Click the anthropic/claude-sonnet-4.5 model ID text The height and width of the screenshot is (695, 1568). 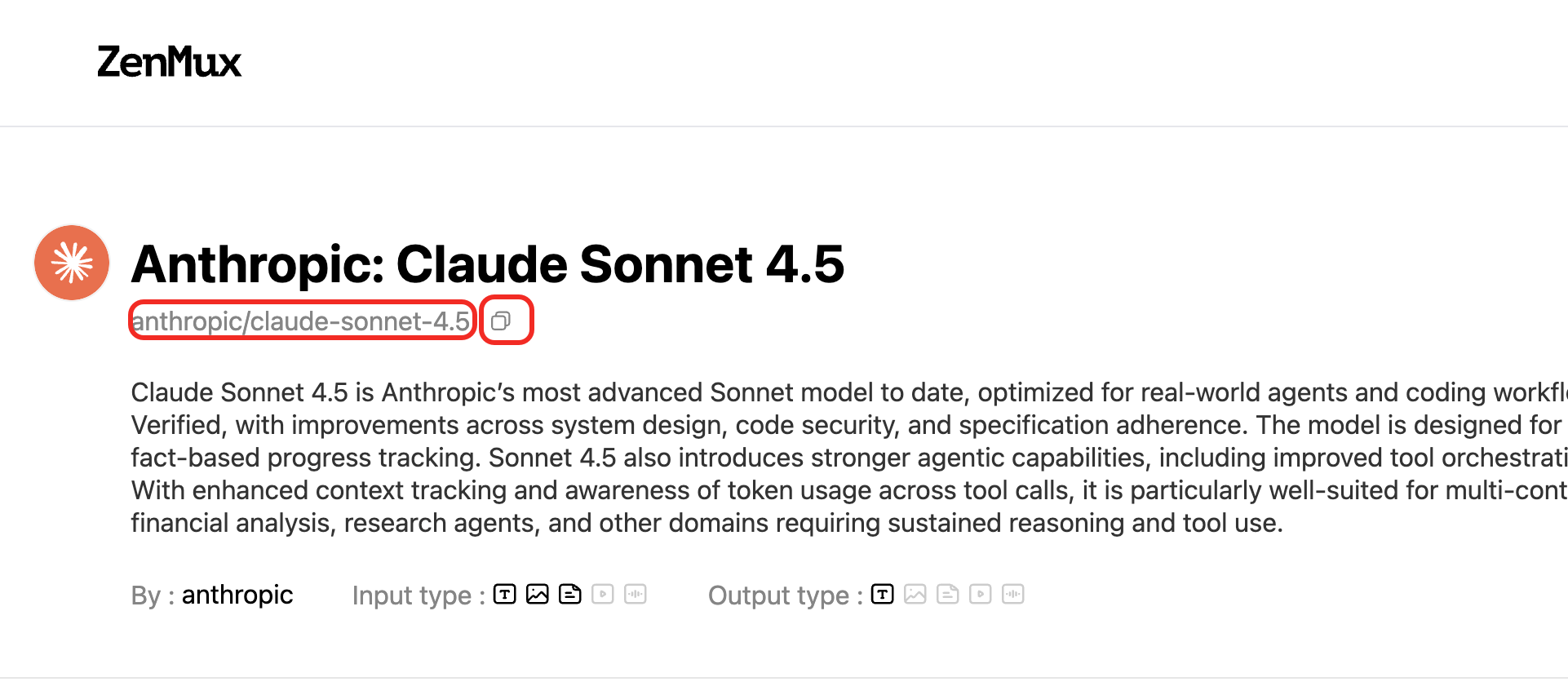point(301,321)
